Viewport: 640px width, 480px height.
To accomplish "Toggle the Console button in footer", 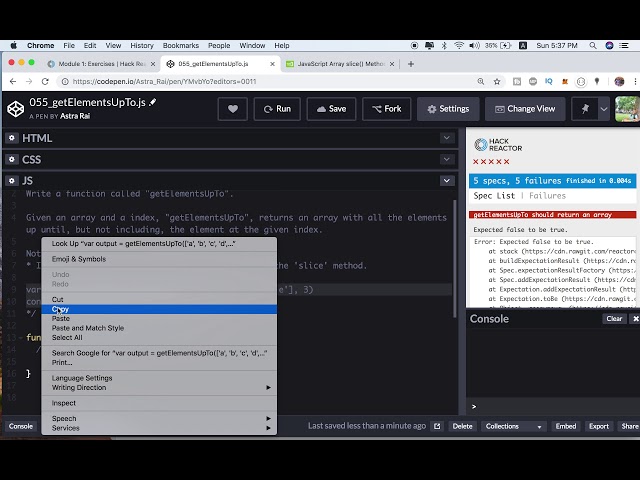I will 21,426.
